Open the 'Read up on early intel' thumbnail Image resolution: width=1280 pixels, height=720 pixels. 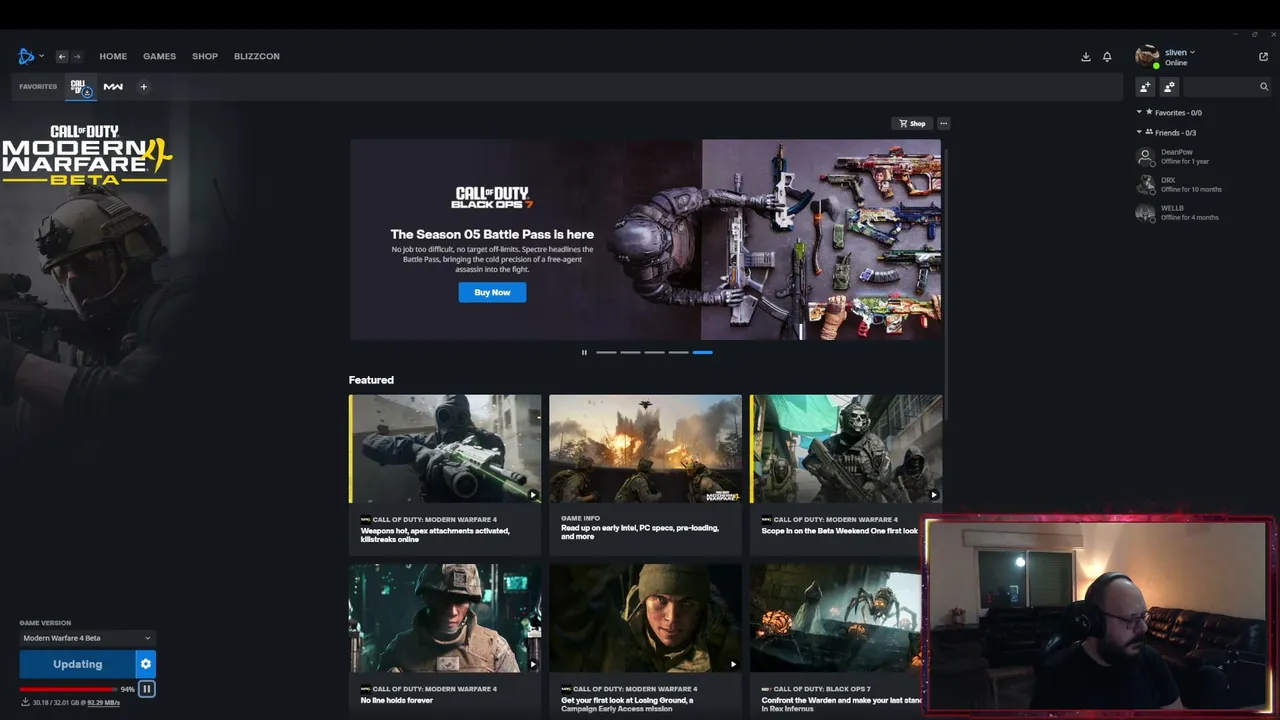click(x=645, y=449)
